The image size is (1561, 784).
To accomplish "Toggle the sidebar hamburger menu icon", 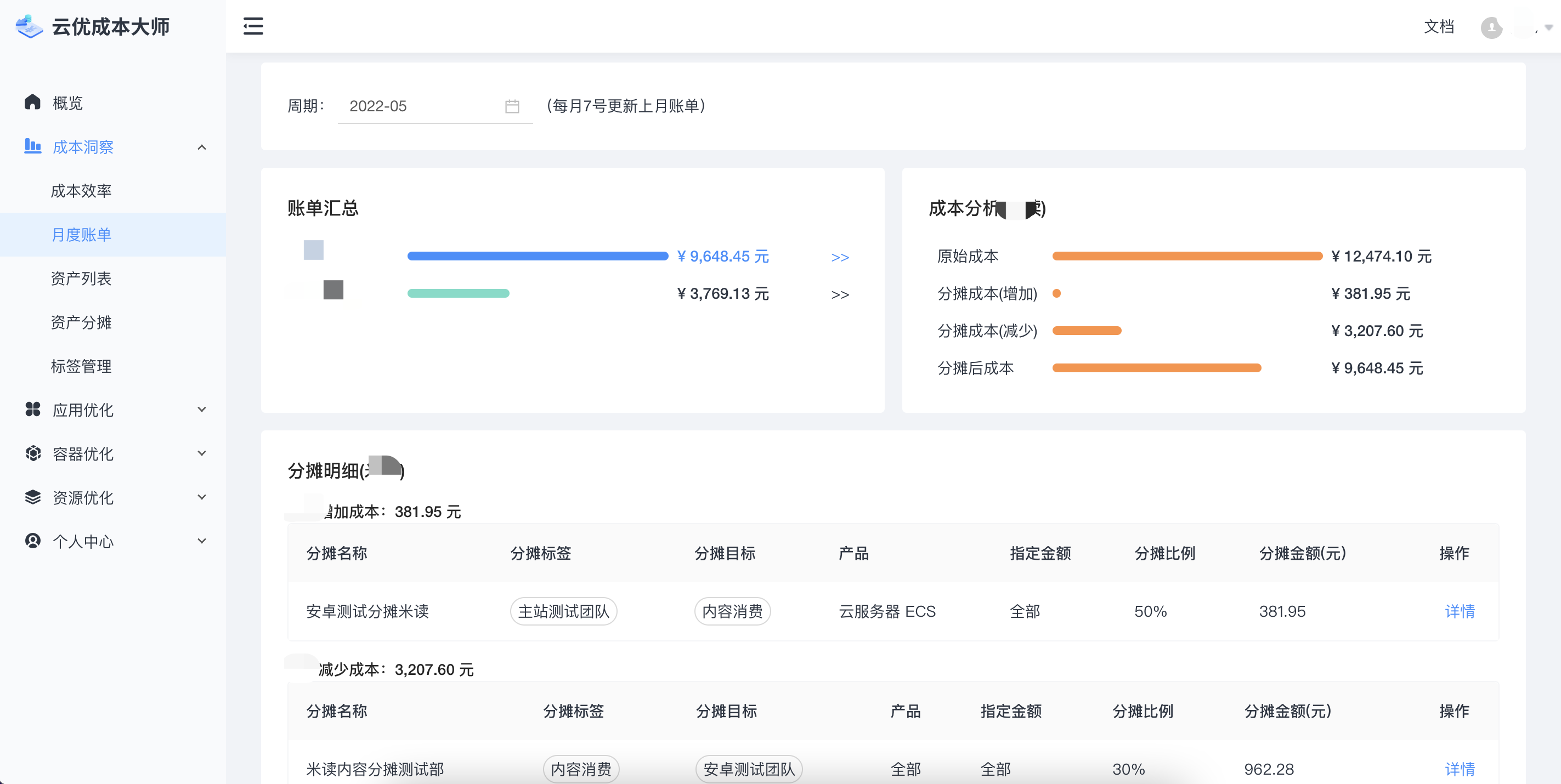I will pyautogui.click(x=253, y=26).
